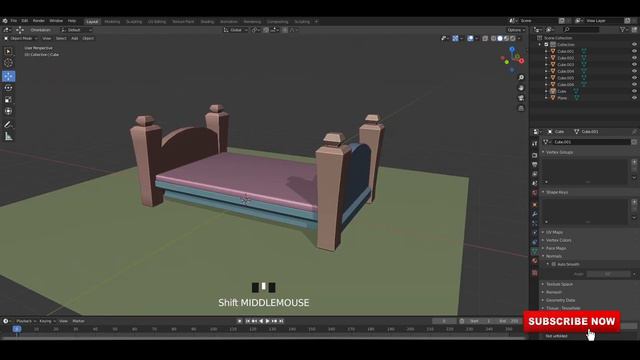
Task: Select the 3D Cursor tool
Action: [8, 63]
